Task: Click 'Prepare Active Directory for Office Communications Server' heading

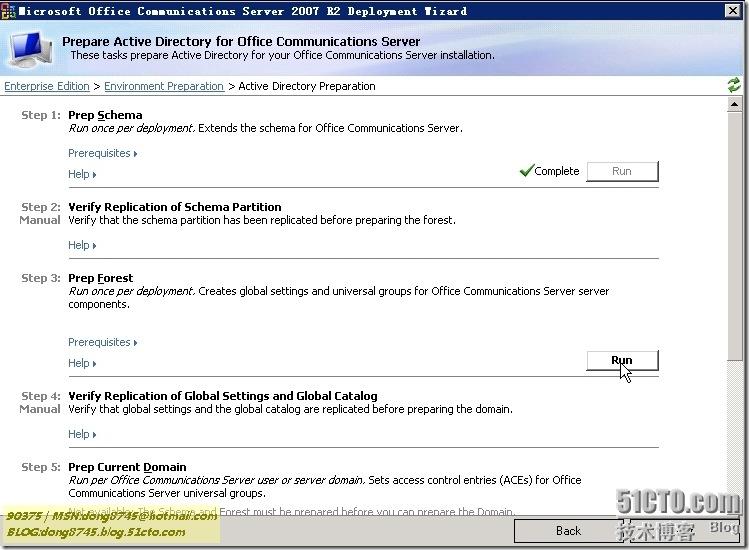Action: tap(241, 42)
